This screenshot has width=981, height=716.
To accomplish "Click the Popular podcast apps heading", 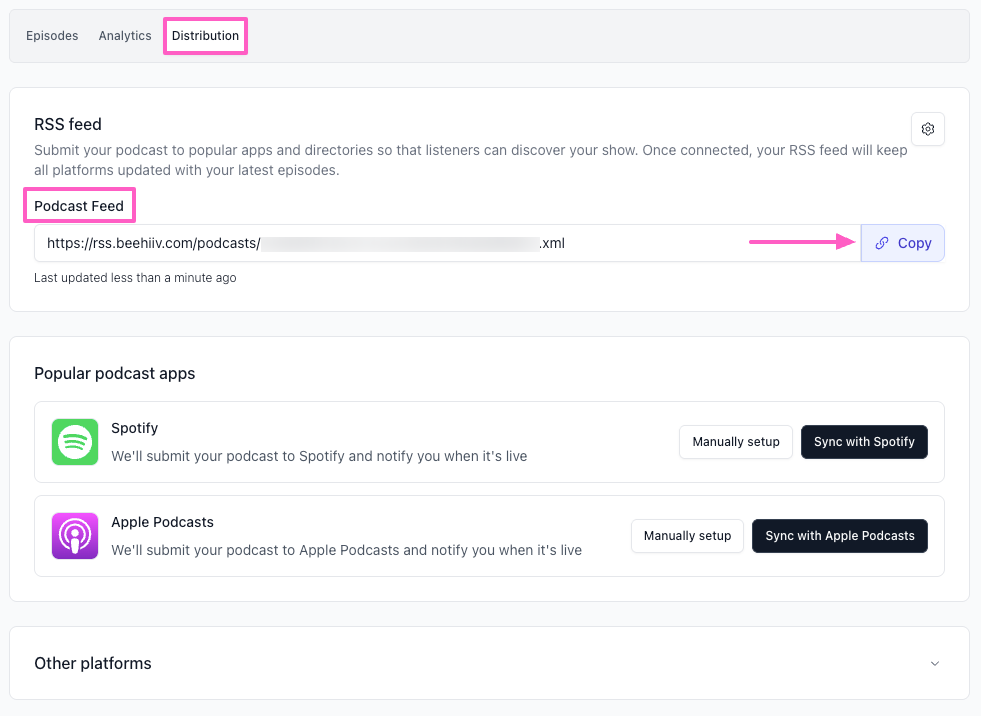I will (x=115, y=373).
